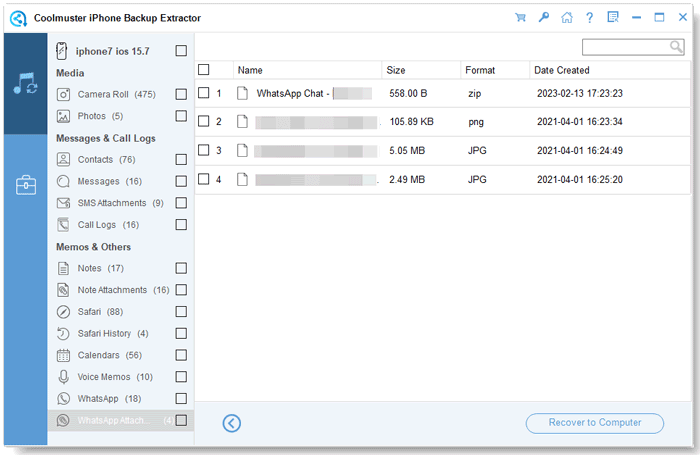The height and width of the screenshot is (455, 700).
Task: Select date 2023-02-13 17:23:23 cell
Action: (x=579, y=93)
